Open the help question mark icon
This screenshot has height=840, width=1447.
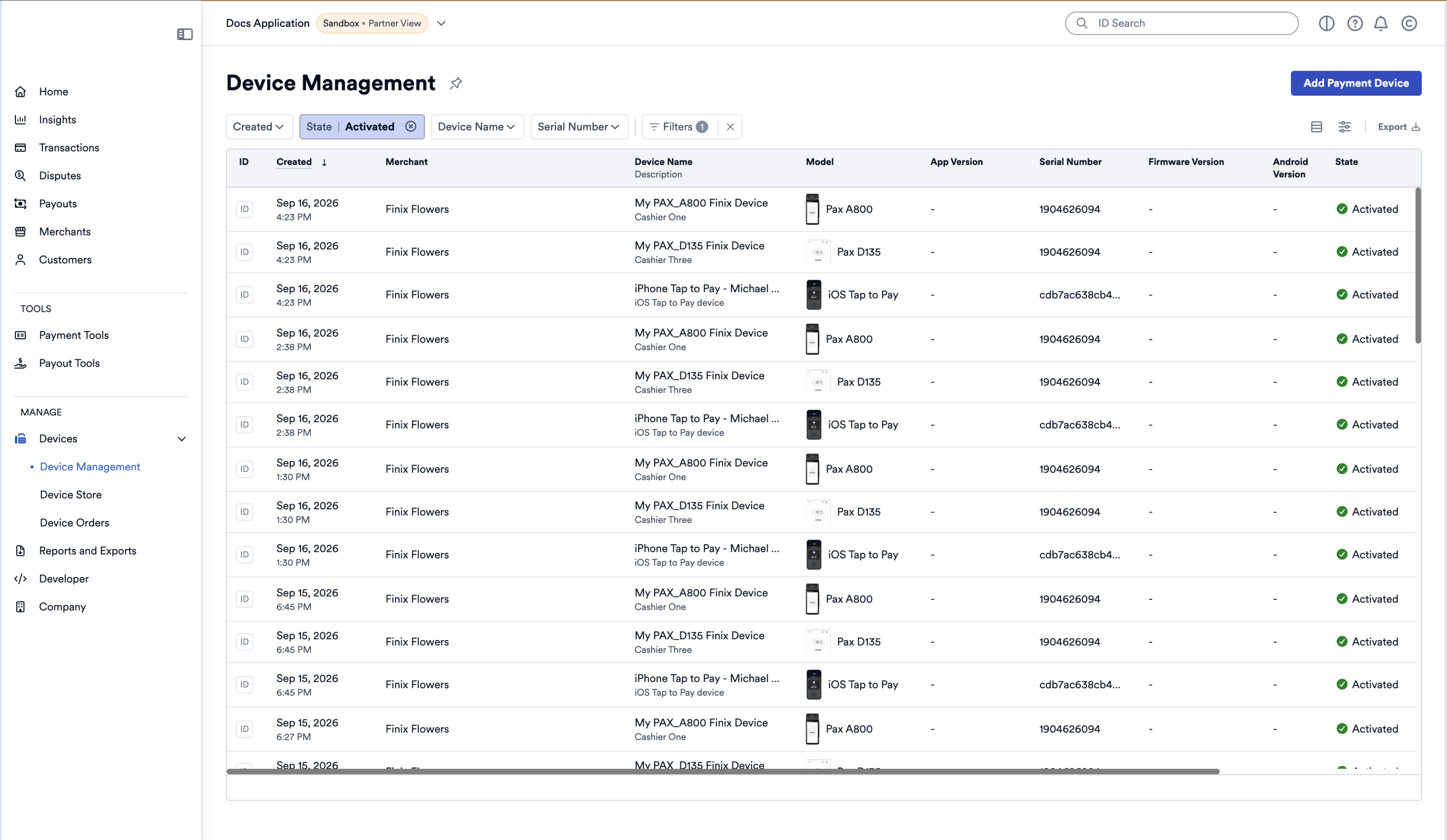1355,23
